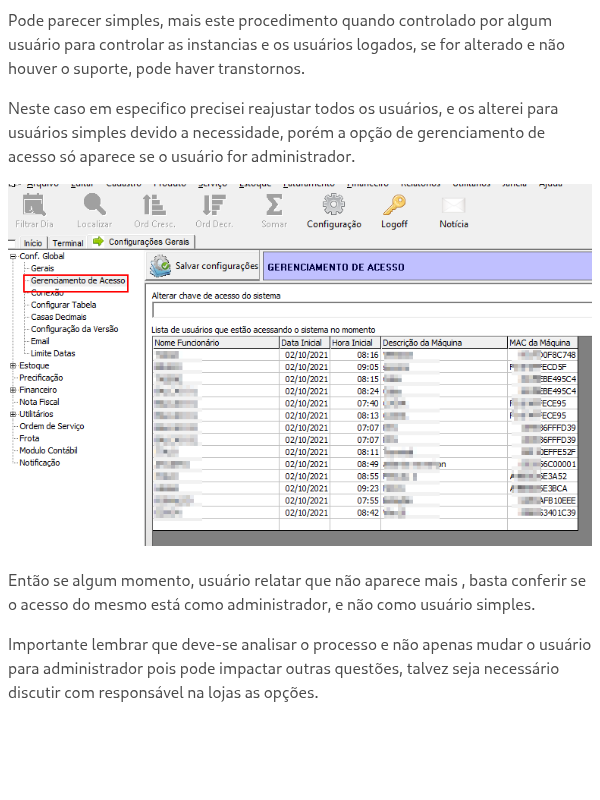Select Casas Decimais tree item
Image resolution: width=600 pixels, height=800 pixels.
58,317
